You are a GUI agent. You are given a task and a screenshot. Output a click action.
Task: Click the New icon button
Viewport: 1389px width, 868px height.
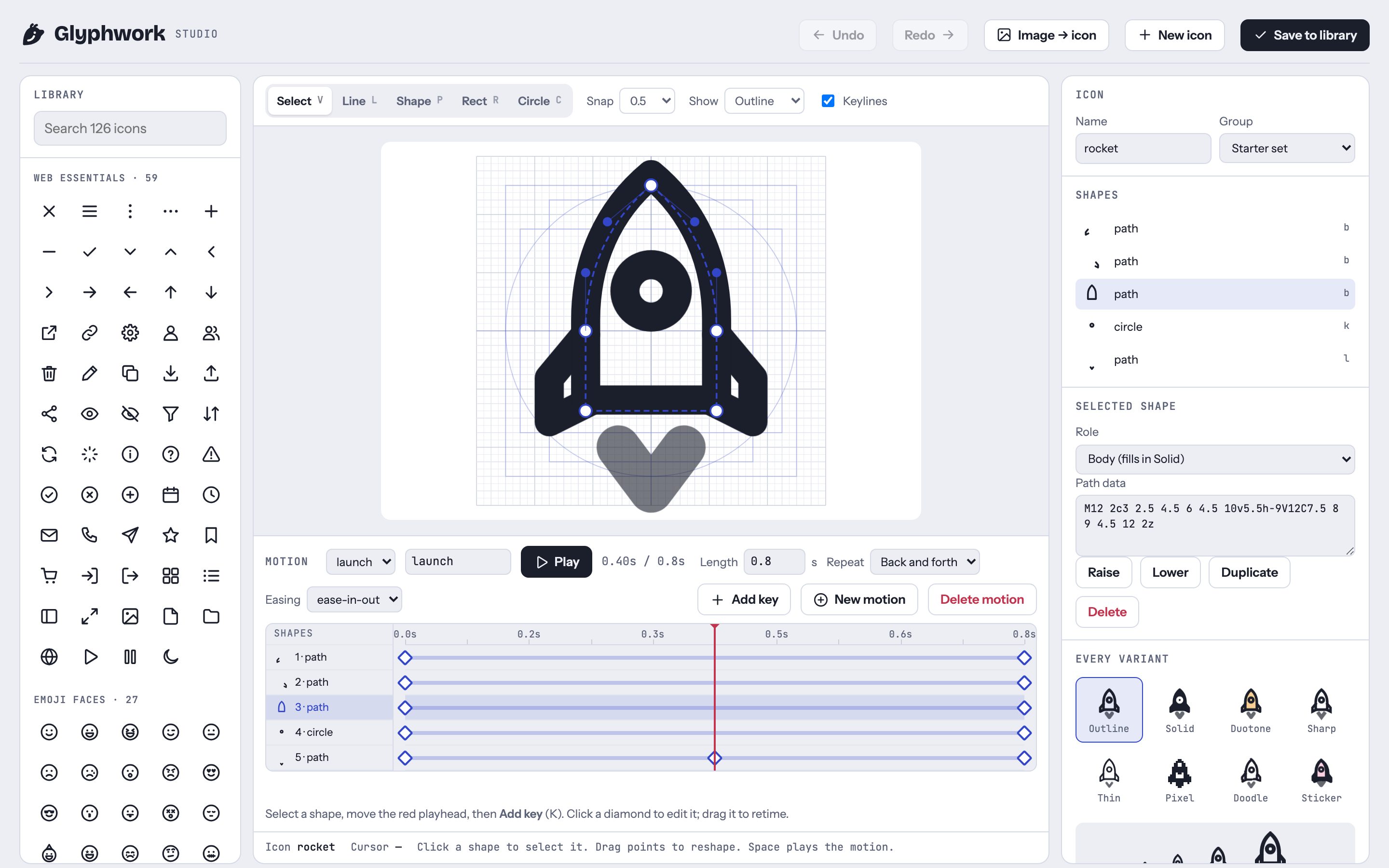pyautogui.click(x=1174, y=35)
